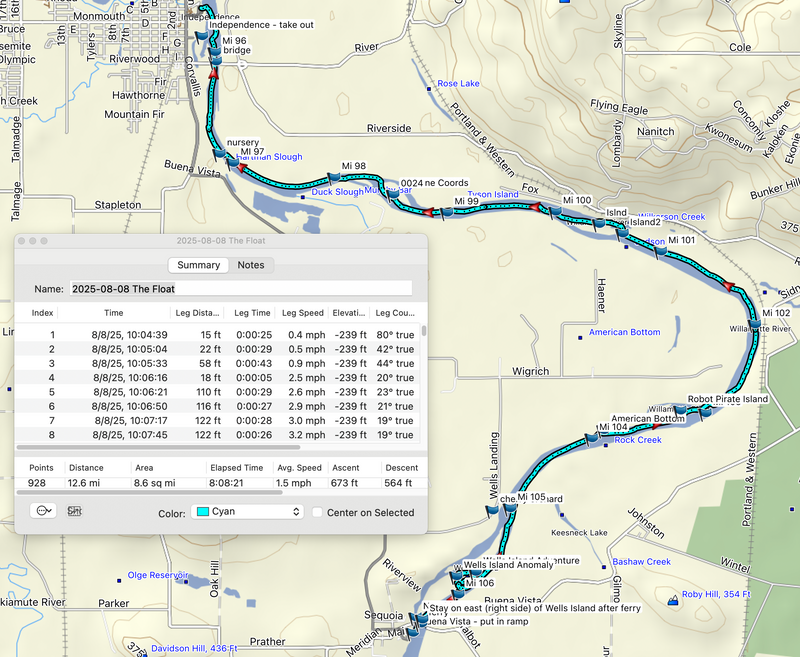Select the Rock Creek point marker

point(606,445)
